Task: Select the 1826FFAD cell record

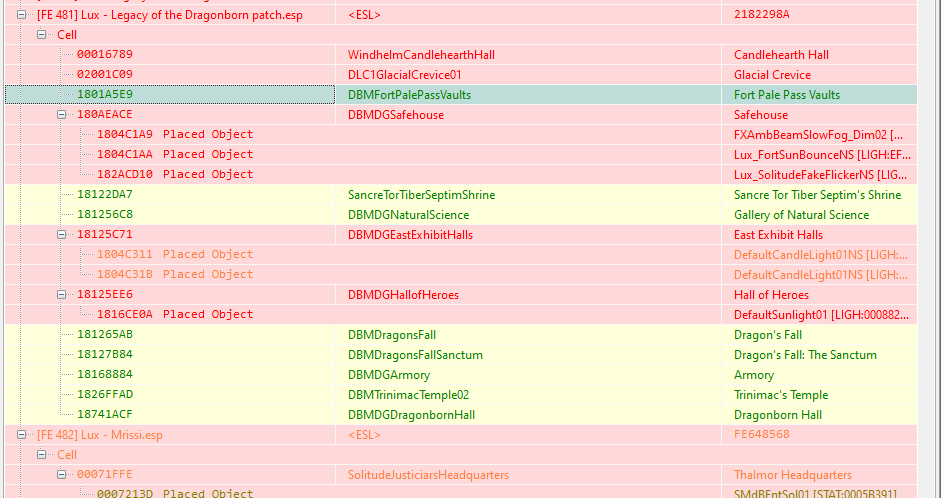Action: pos(104,394)
